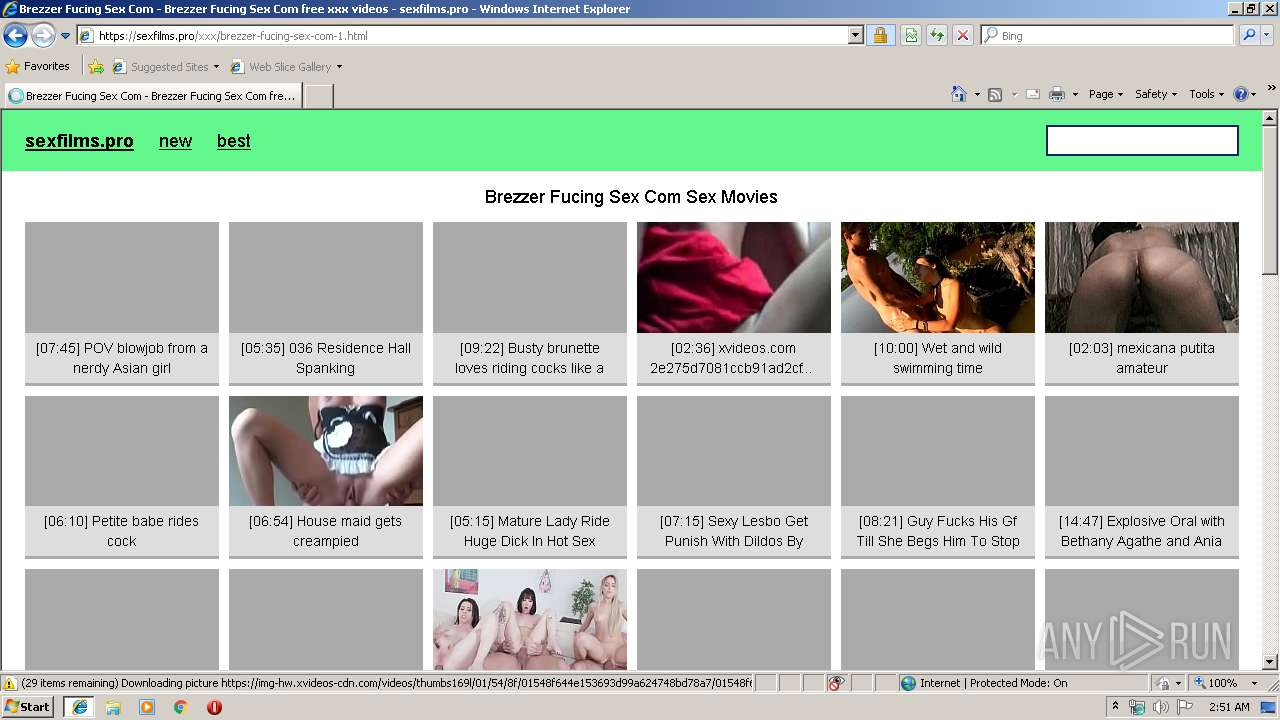1280x720 pixels.
Task: Click the security zone lock status icon
Action: click(1163, 683)
